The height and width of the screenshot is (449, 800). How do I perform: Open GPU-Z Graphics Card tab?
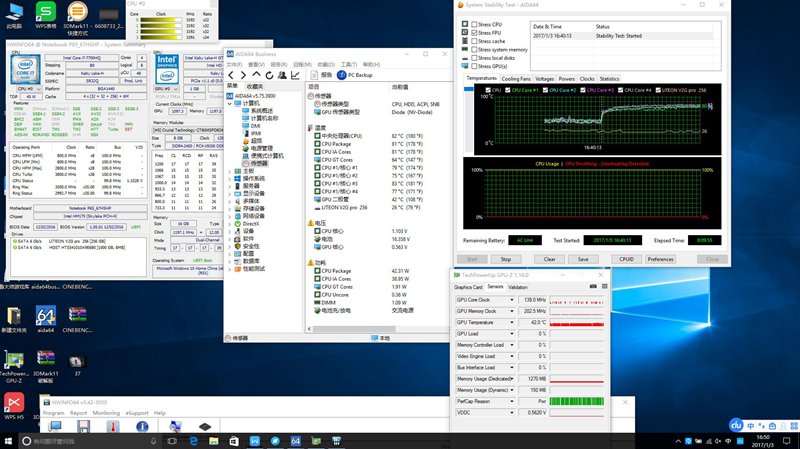click(468, 287)
